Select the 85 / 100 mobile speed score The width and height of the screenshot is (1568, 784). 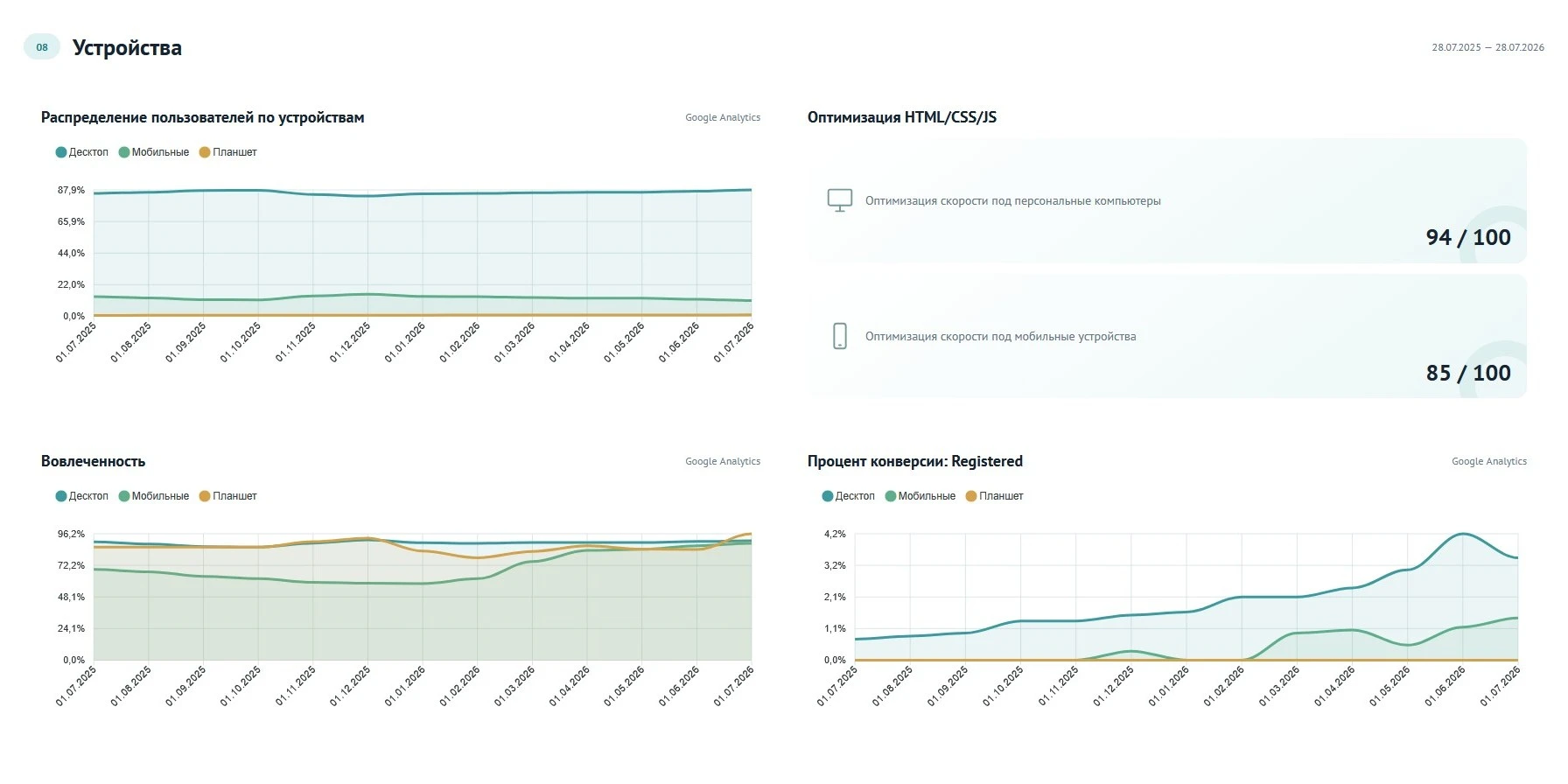click(x=1468, y=373)
